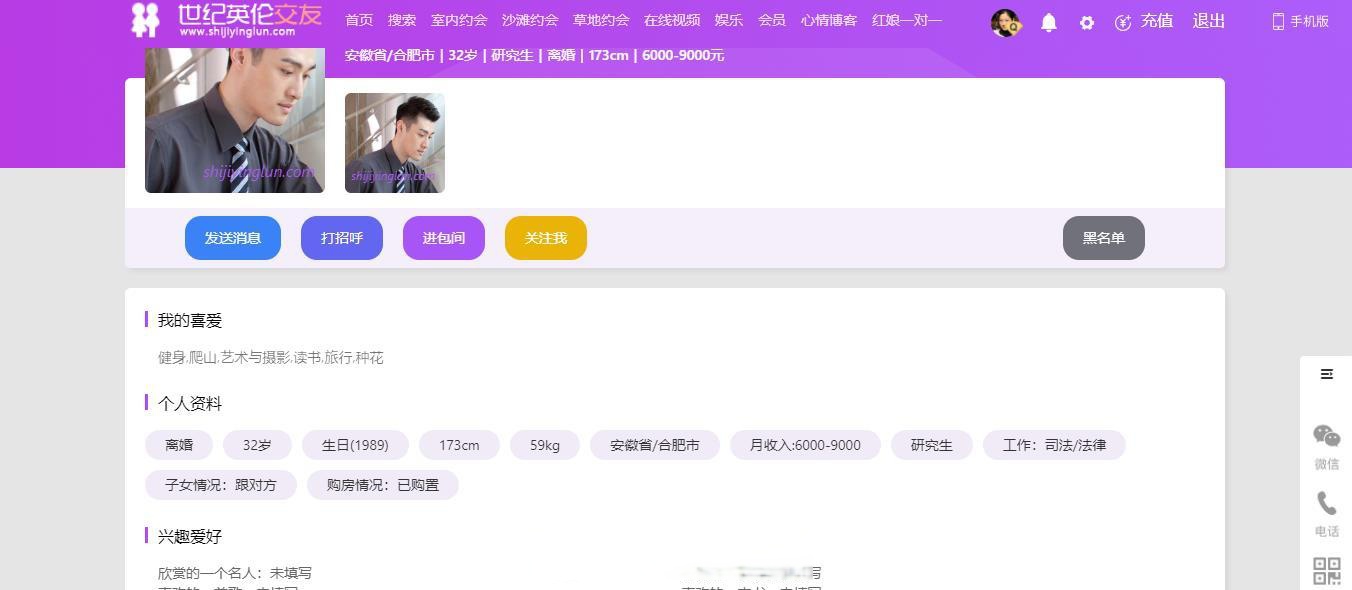This screenshot has height=590, width=1352.
Task: Click the 兴趣爱好 section heading
Action: tap(190, 537)
